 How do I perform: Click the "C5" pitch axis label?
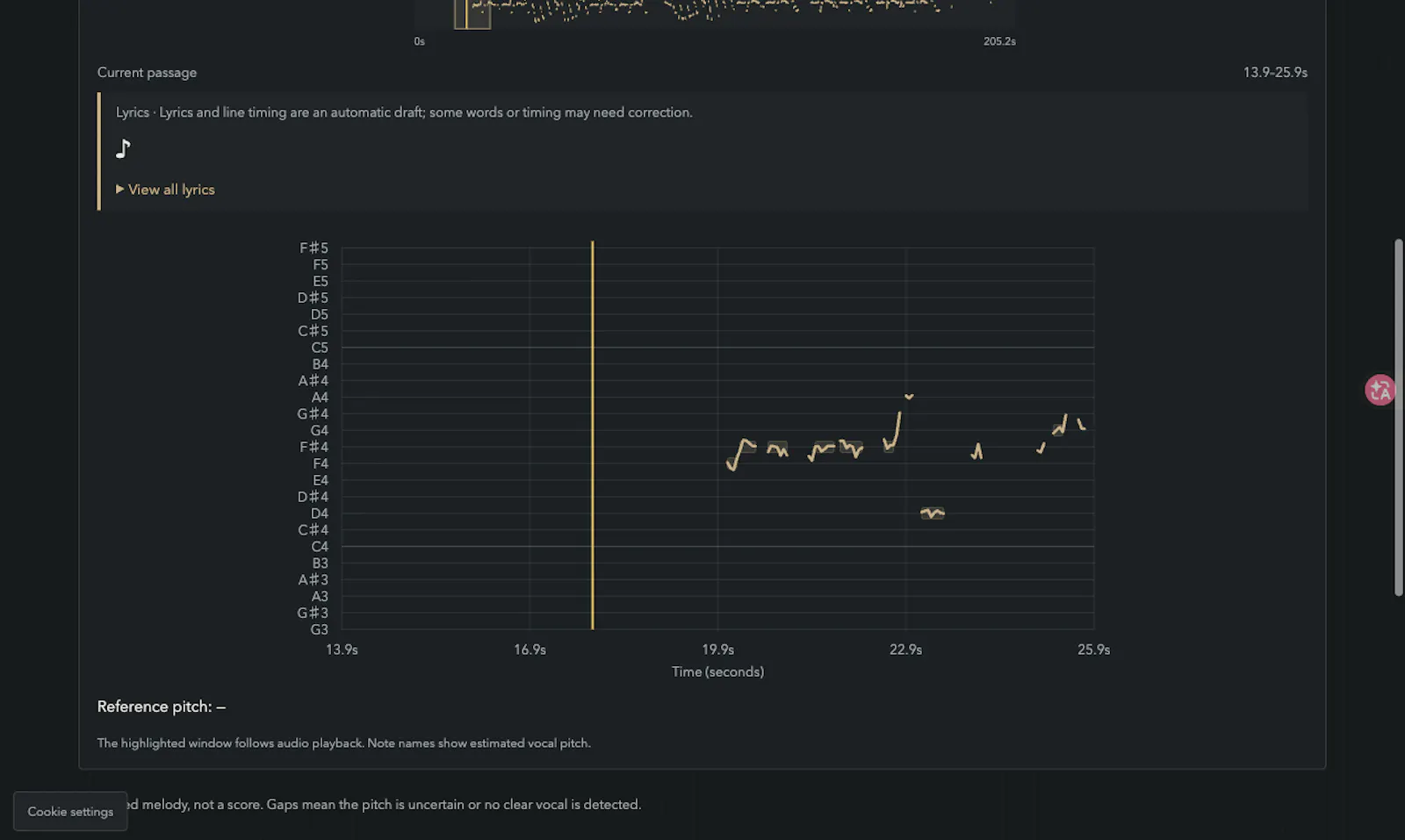coord(320,348)
